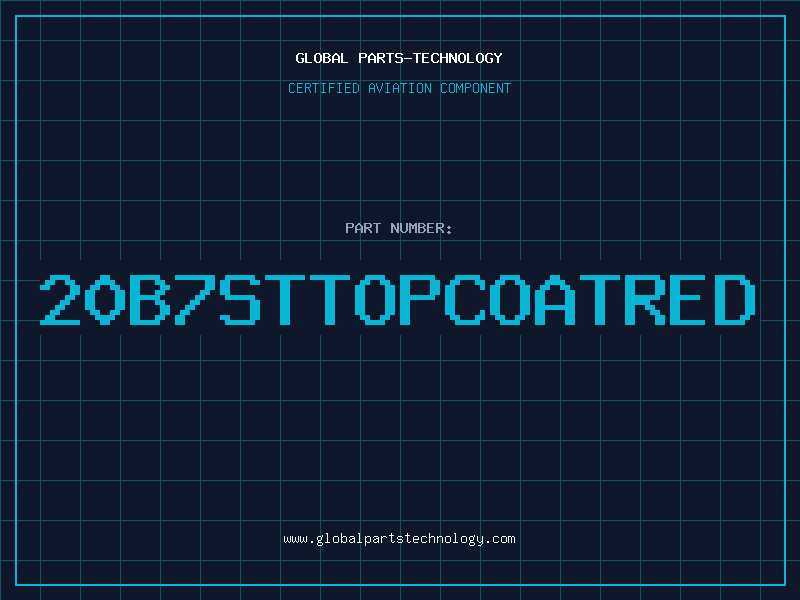Select the final letter D of part number
Screen dimensions: 800x600
(734, 300)
